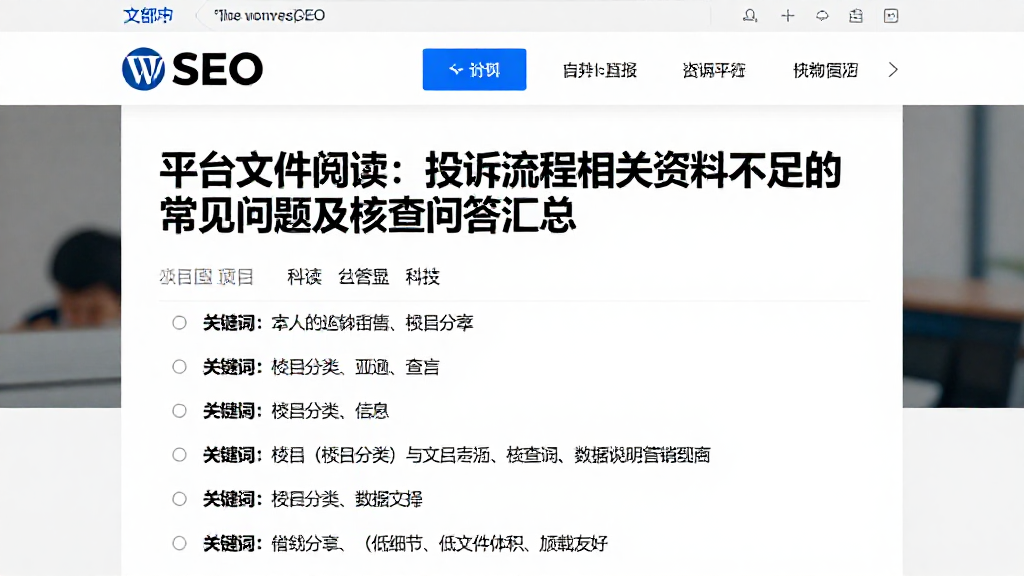
Task: Expand more navigation items with the right chevron
Action: pos(893,69)
